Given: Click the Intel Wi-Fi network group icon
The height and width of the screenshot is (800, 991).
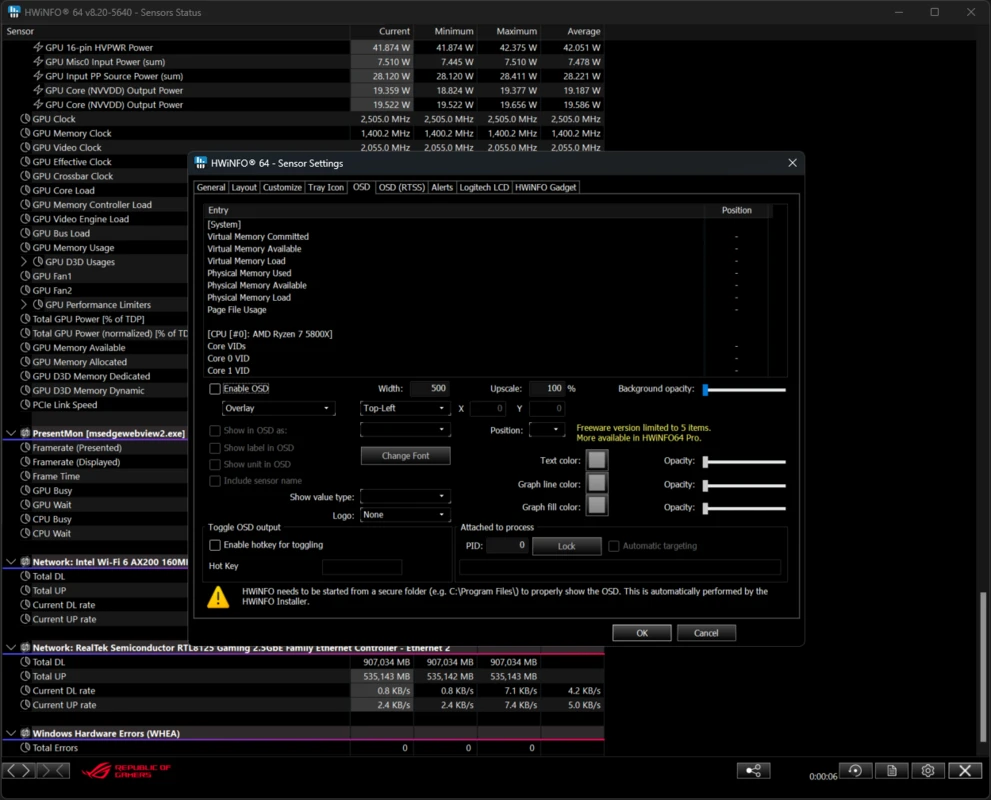Looking at the screenshot, I should [x=25, y=562].
